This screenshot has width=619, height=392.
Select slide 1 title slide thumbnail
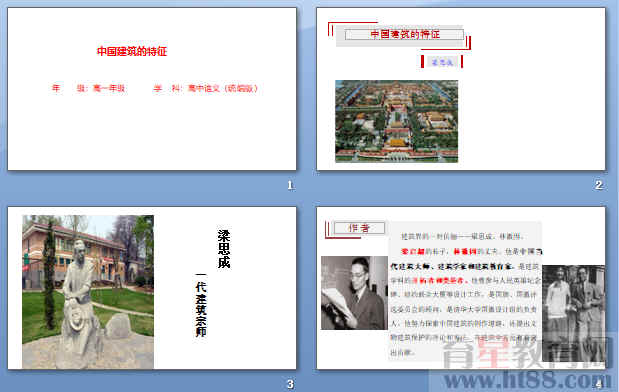click(152, 89)
